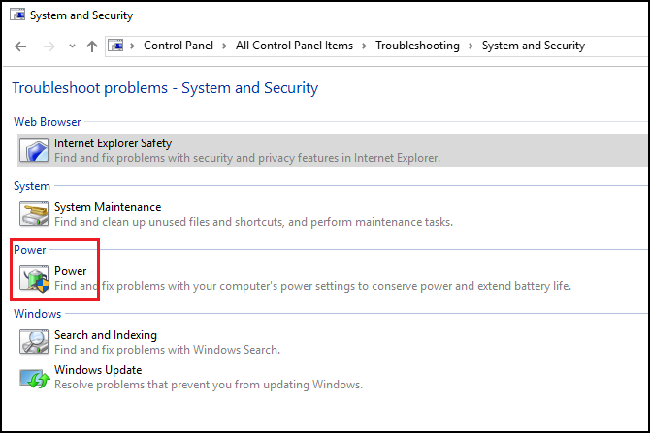This screenshot has width=650, height=433.
Task: Go up one level with up arrow
Action: pyautogui.click(x=92, y=46)
